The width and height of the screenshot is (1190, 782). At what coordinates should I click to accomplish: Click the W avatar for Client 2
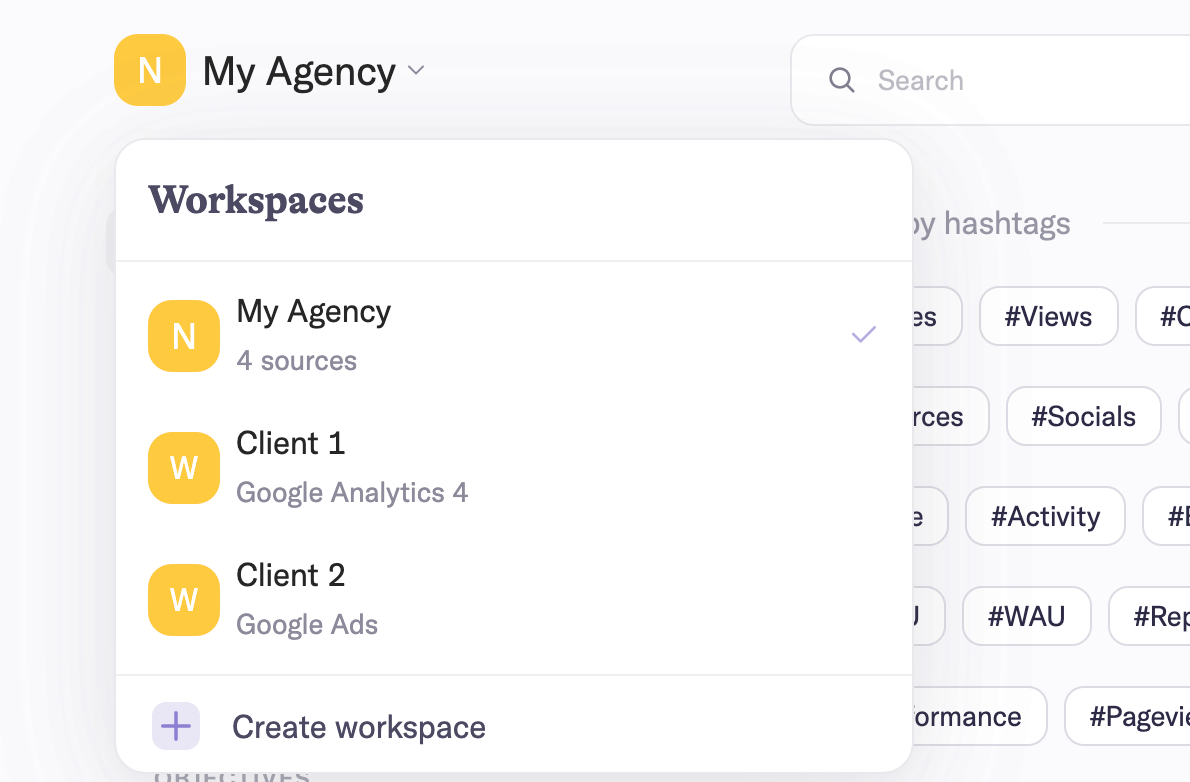point(184,600)
